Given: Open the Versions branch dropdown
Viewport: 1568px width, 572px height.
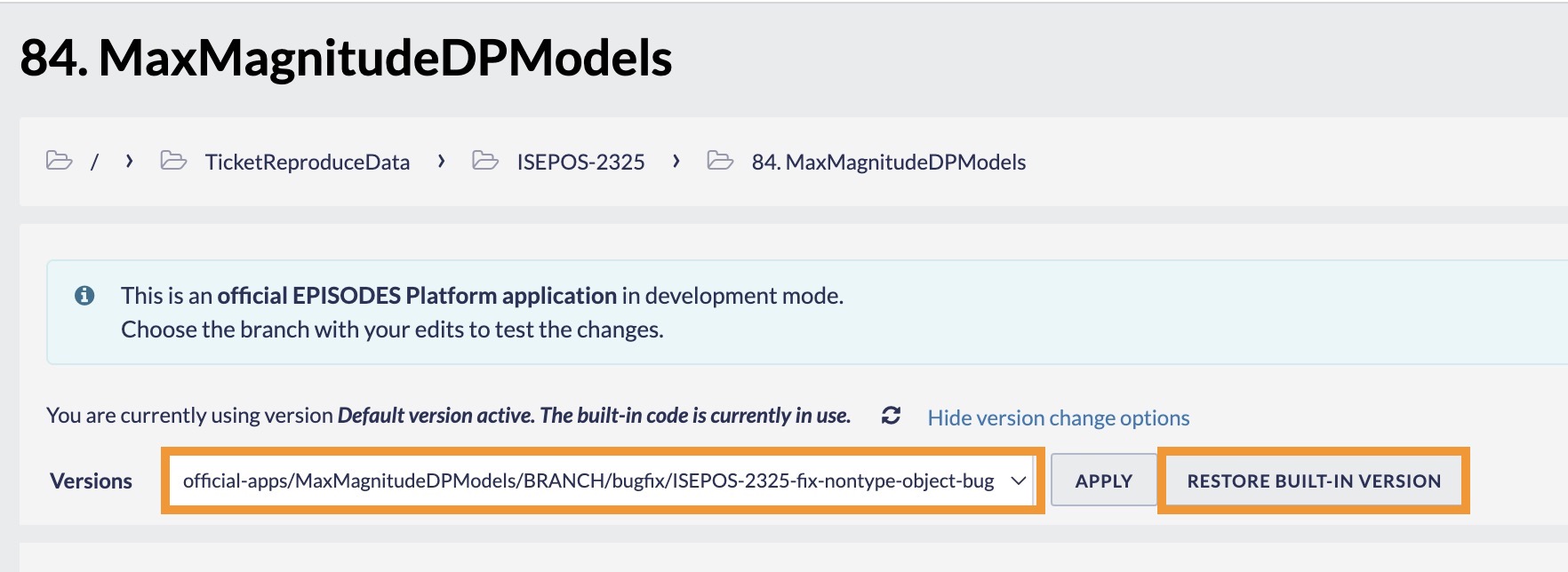Looking at the screenshot, I should [x=601, y=481].
